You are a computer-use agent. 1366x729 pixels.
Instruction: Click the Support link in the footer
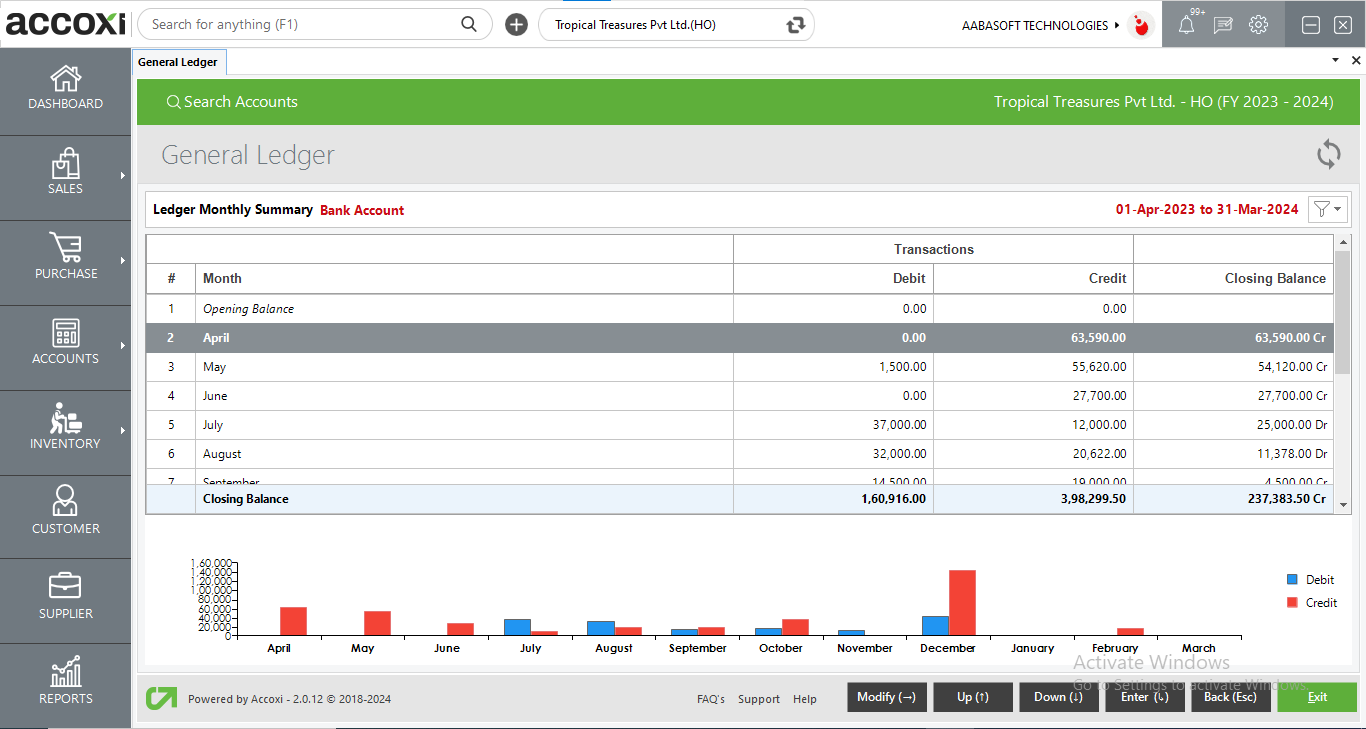point(758,699)
